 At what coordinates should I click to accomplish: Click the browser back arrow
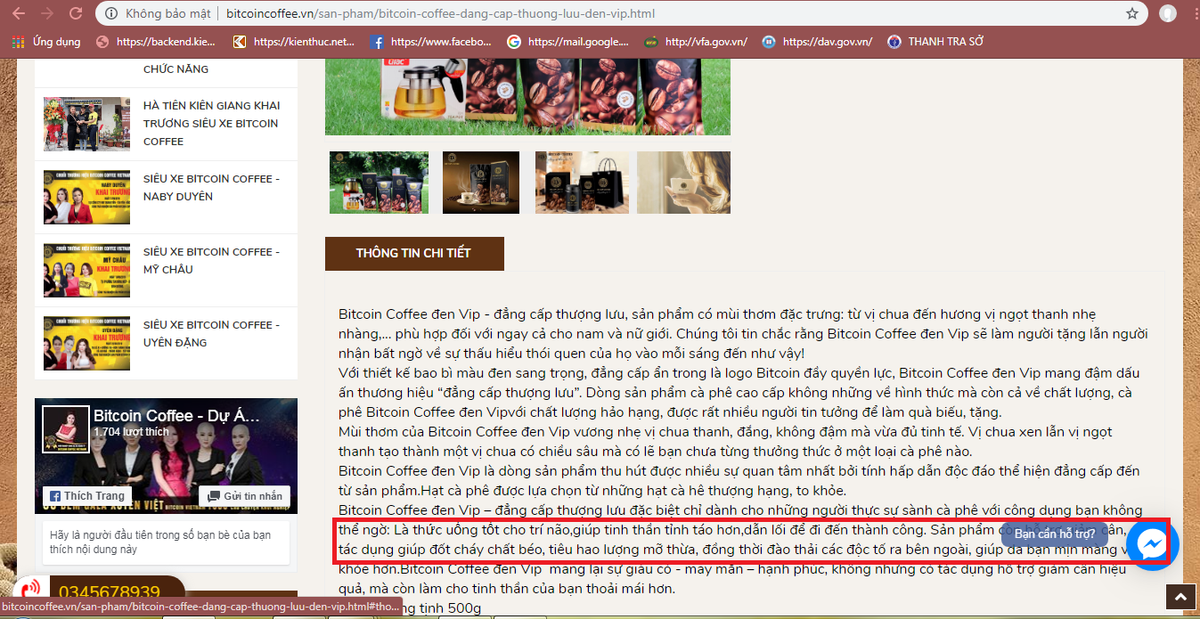(17, 14)
